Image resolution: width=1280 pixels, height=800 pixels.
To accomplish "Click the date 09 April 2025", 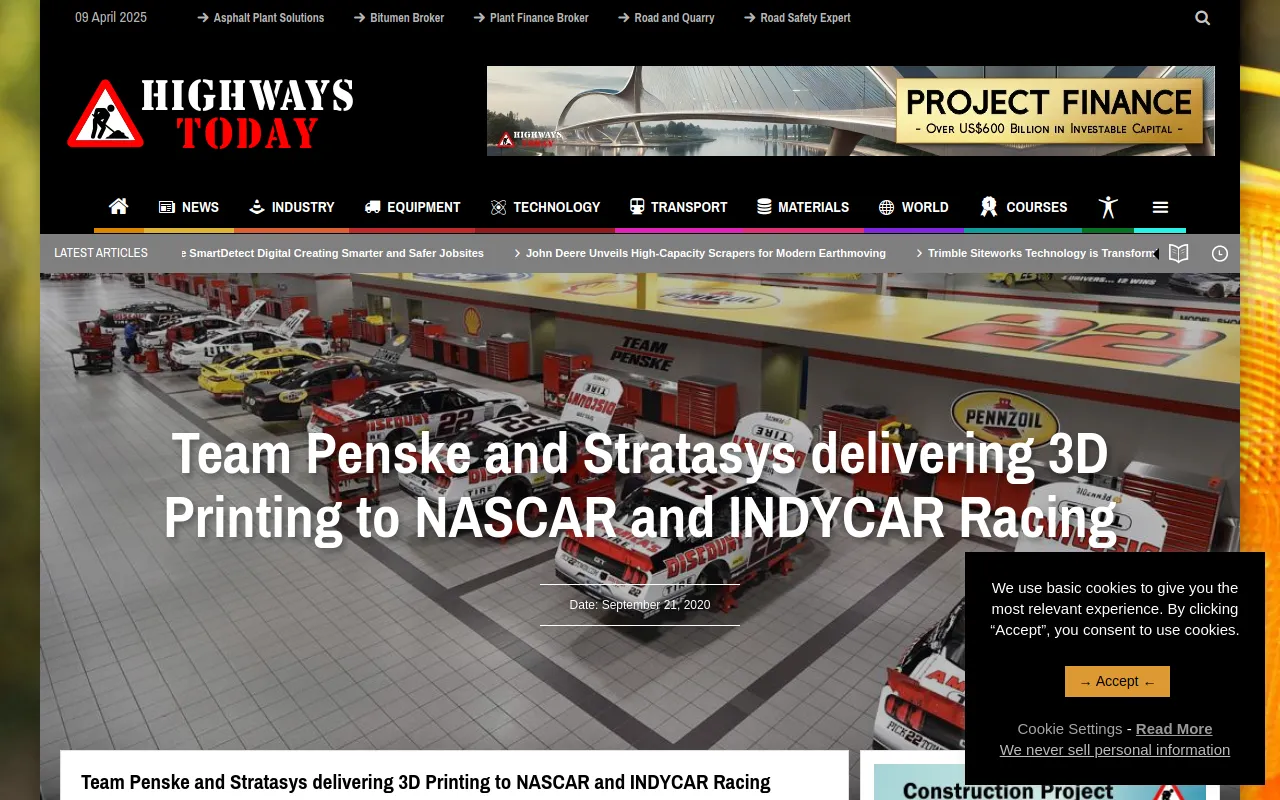I will 111,18.
